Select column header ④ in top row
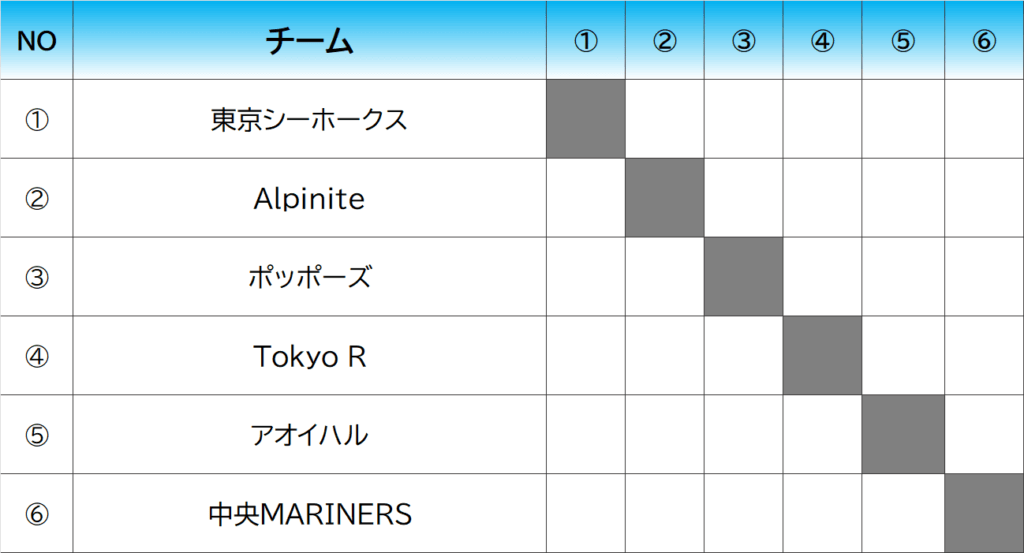The height and width of the screenshot is (553, 1024). coord(822,41)
